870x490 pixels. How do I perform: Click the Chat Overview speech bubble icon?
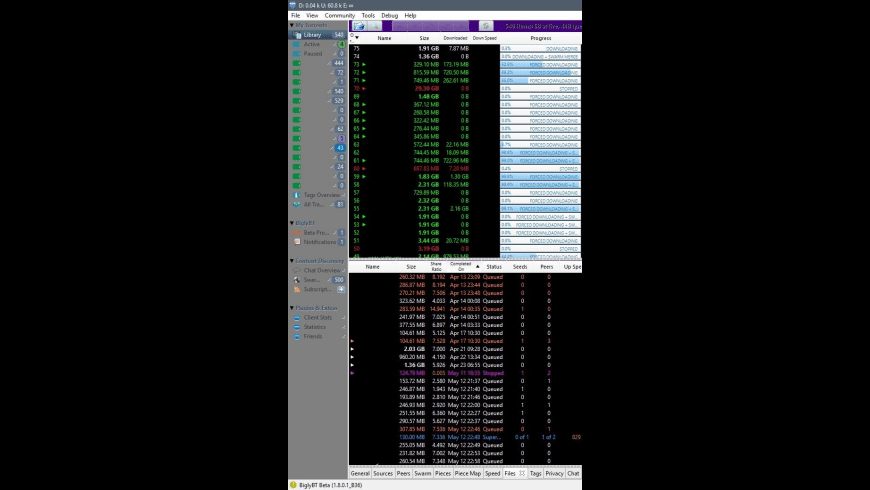point(297,270)
